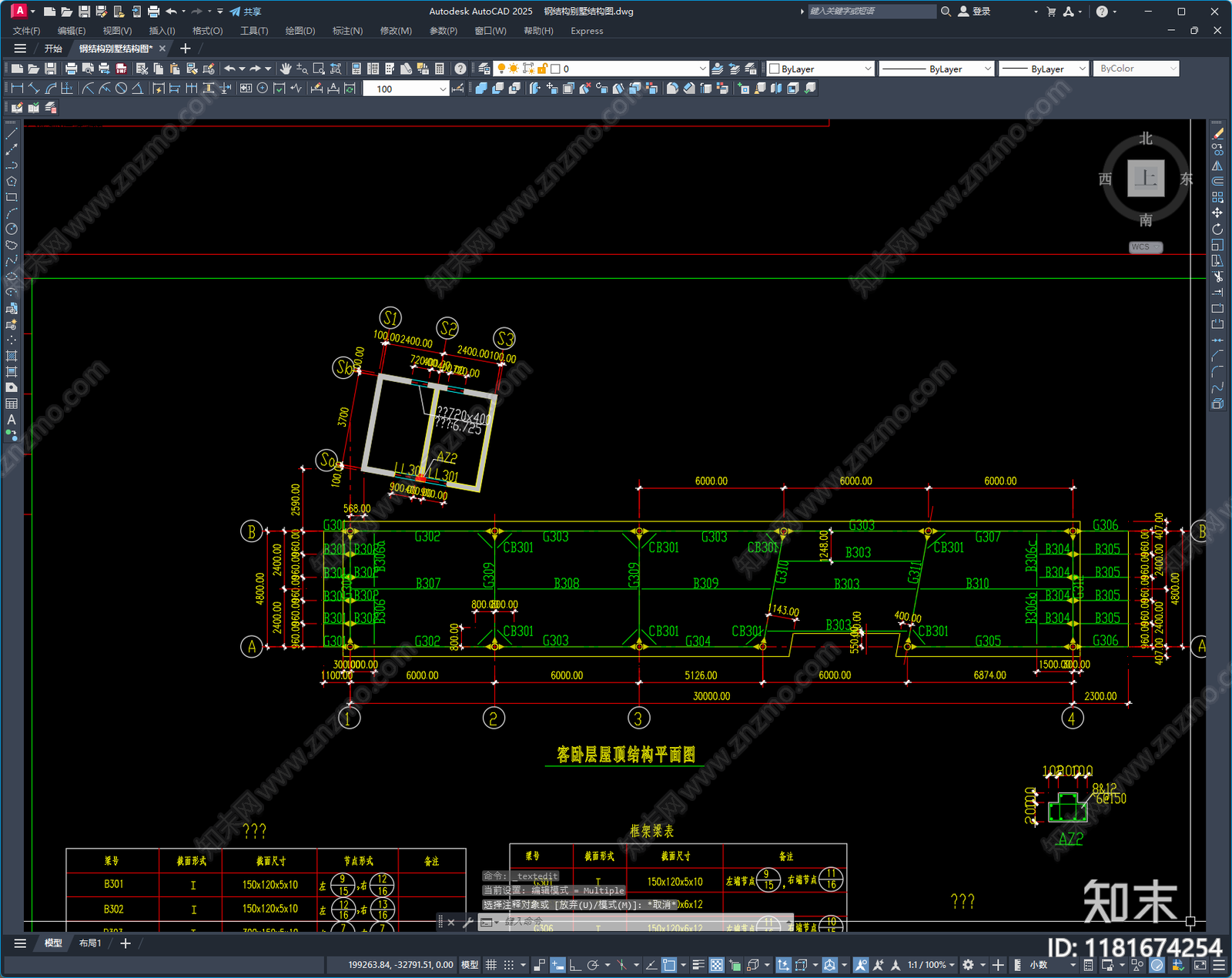Open the 文件(F) menu
The image size is (1232, 978).
click(x=26, y=31)
